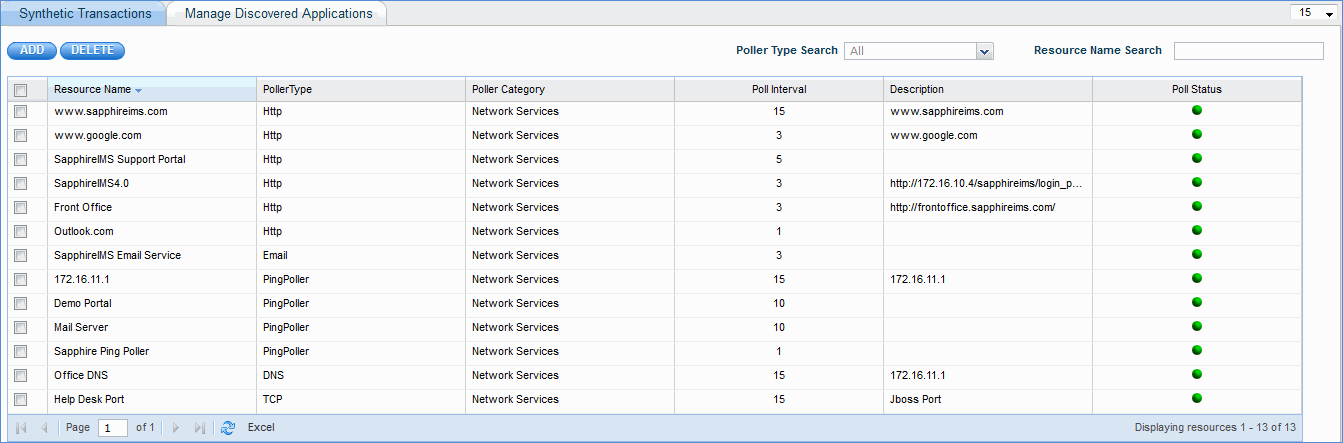Jump to last page arrow icon
Screen dimensions: 1343x443
tap(199, 427)
